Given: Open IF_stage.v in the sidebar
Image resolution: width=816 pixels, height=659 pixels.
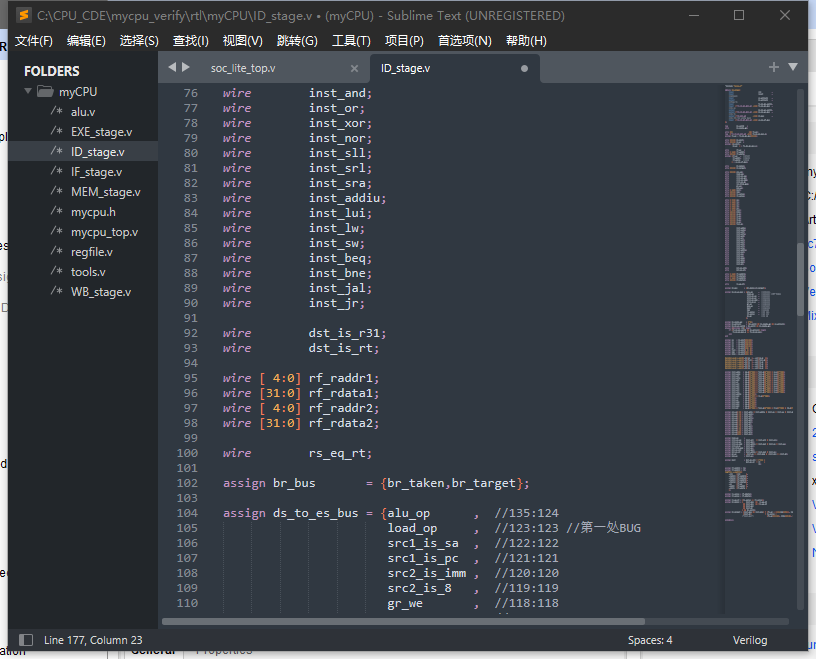Looking at the screenshot, I should 96,172.
